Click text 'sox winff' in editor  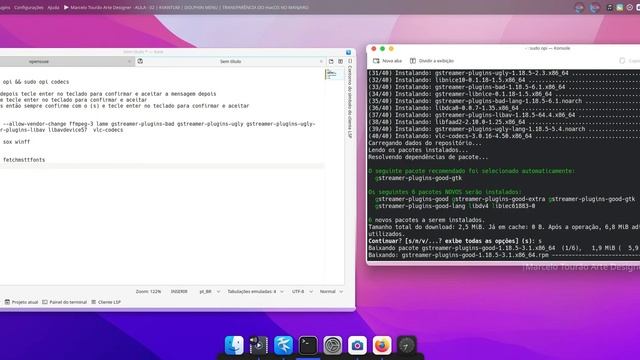click(16, 142)
